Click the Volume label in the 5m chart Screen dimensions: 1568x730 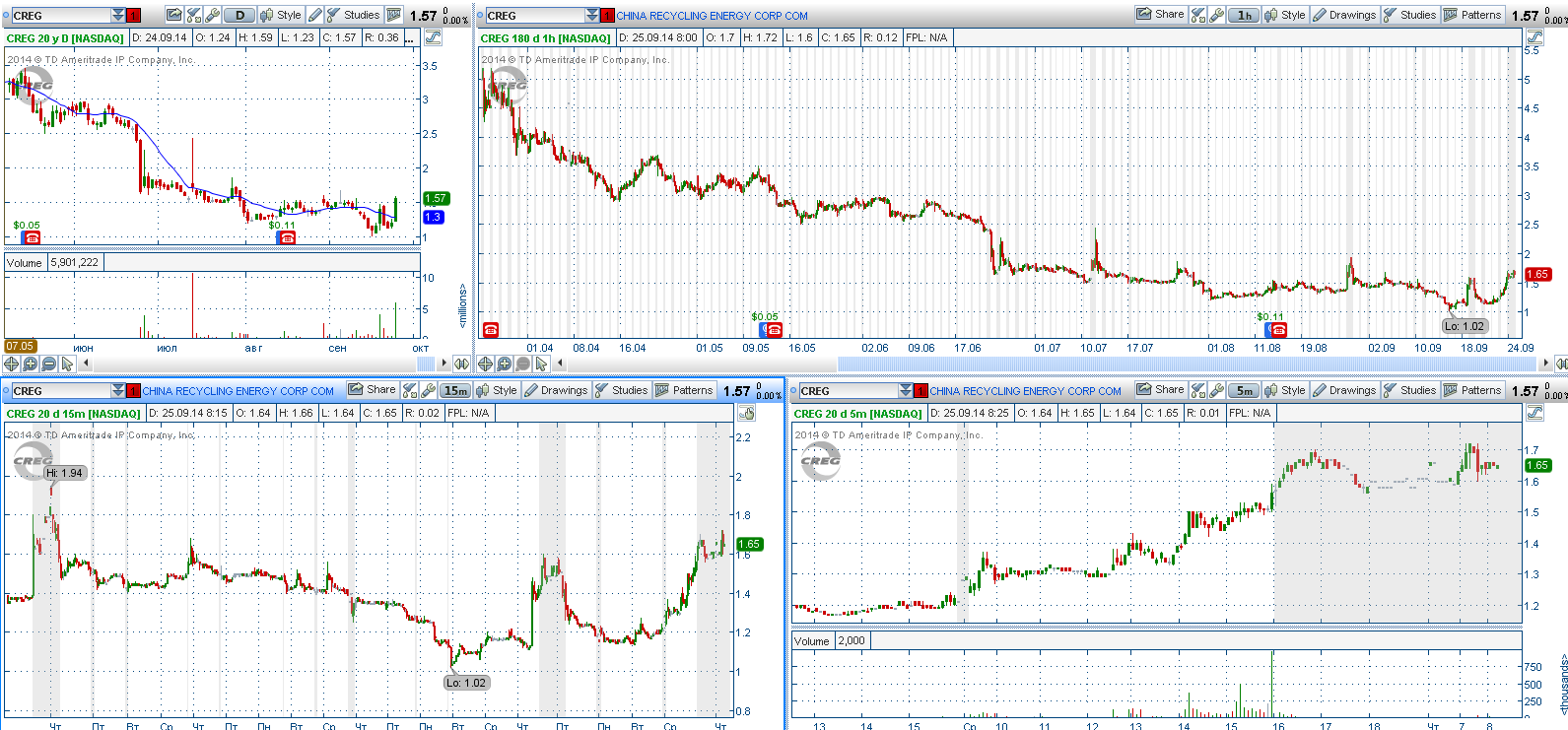point(812,640)
